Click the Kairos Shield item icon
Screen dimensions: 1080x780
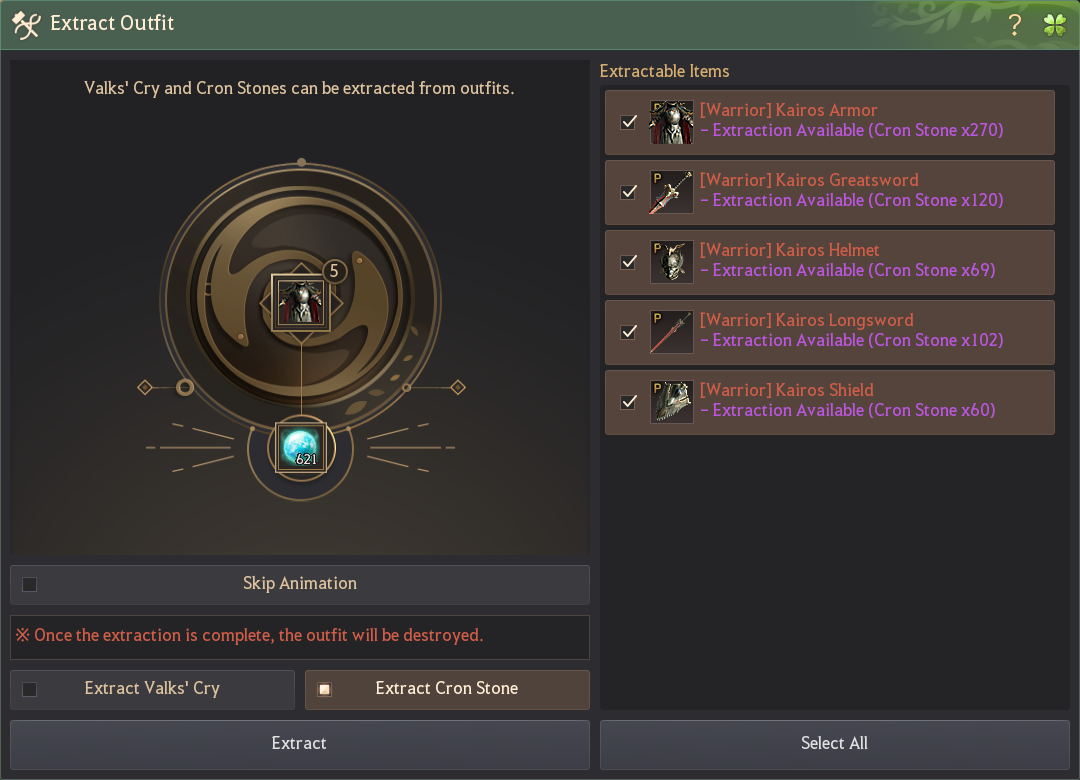pyautogui.click(x=672, y=402)
